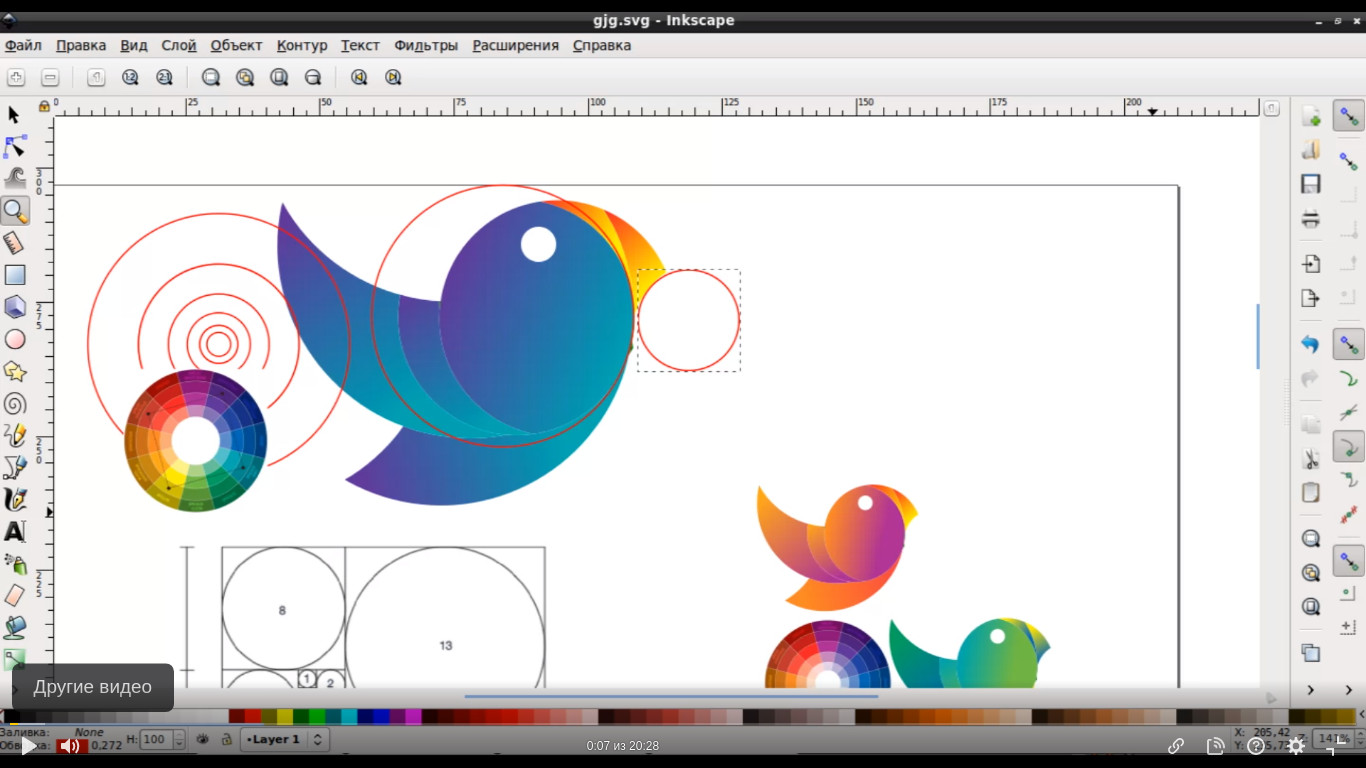Select the Eraser tool
Viewport: 1366px width, 768px height.
pyautogui.click(x=14, y=595)
